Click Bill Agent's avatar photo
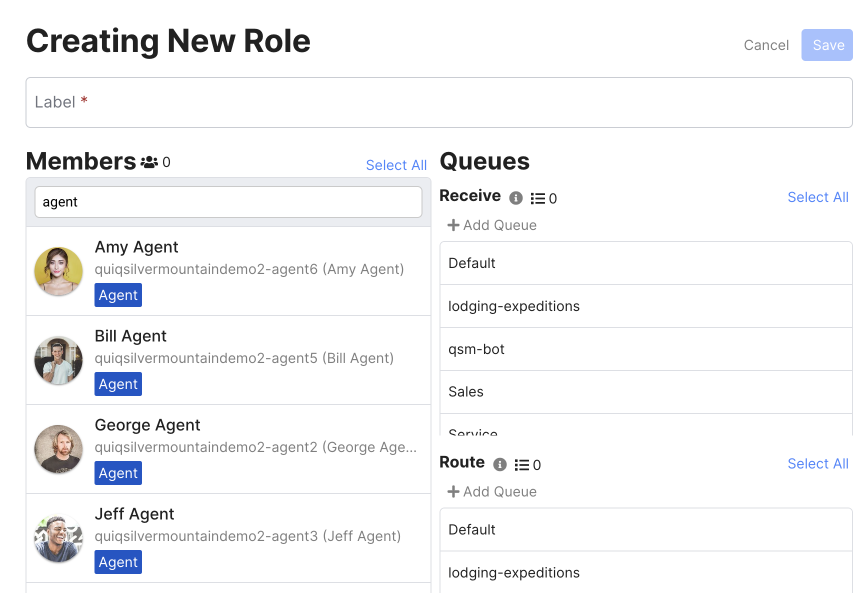Image resolution: width=866 pixels, height=593 pixels. tap(58, 360)
